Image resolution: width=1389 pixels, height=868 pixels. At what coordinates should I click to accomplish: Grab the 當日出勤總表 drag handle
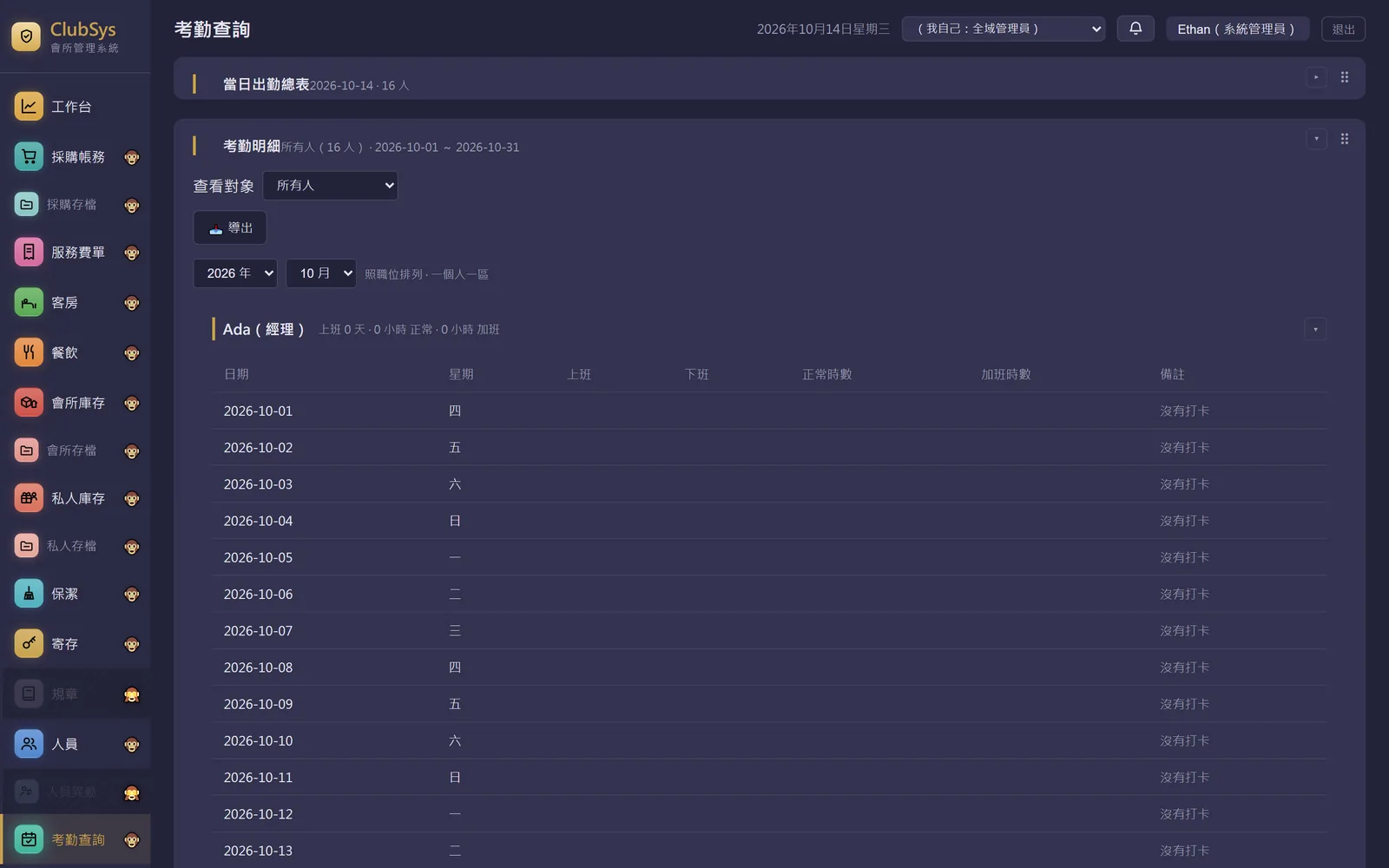click(x=1344, y=77)
